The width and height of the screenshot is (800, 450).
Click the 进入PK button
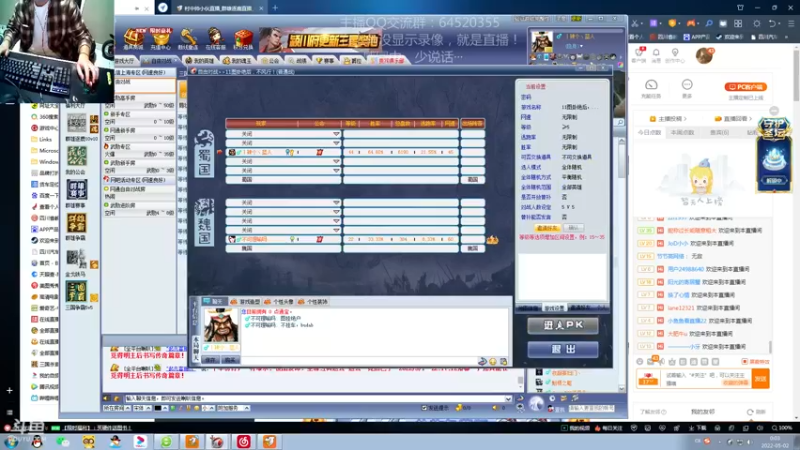[x=563, y=325]
